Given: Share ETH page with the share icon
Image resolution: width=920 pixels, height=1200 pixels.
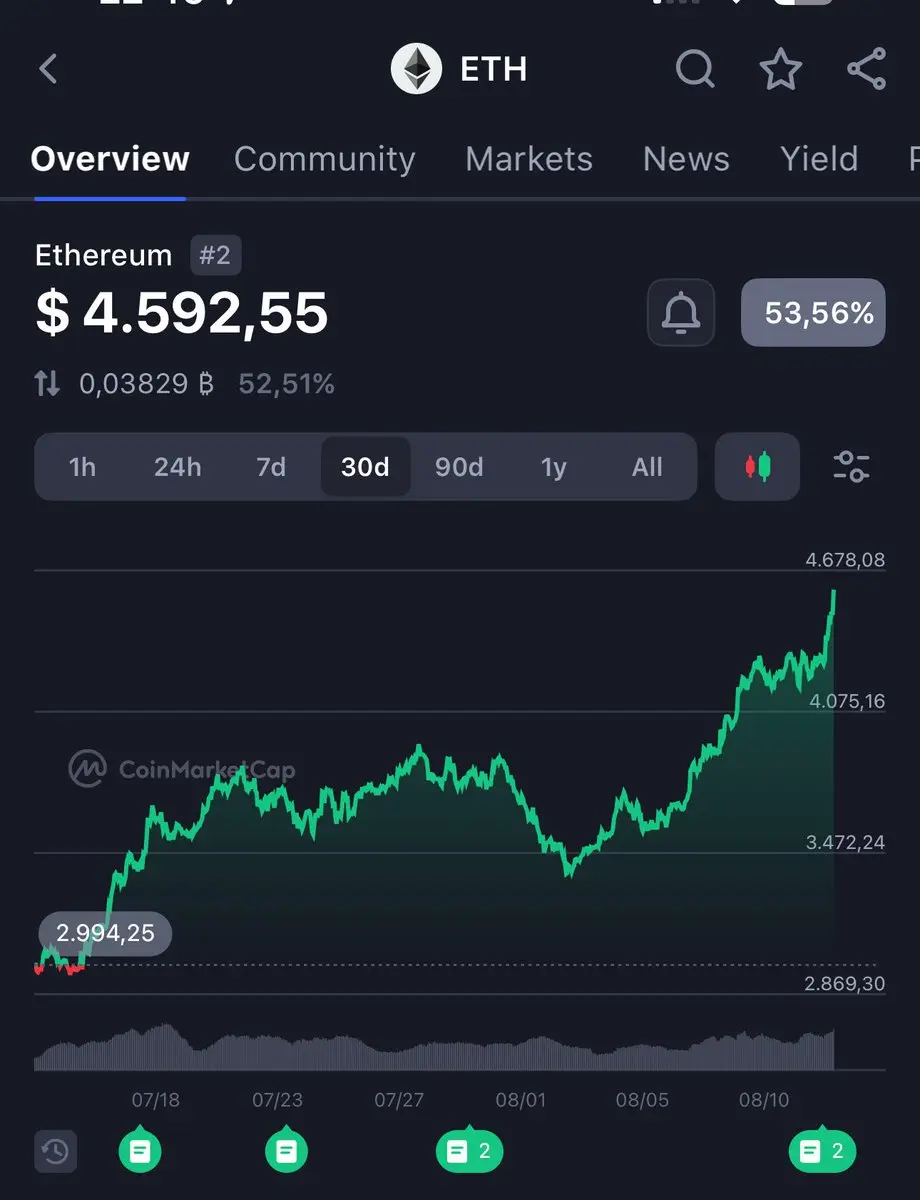Looking at the screenshot, I should tap(866, 69).
